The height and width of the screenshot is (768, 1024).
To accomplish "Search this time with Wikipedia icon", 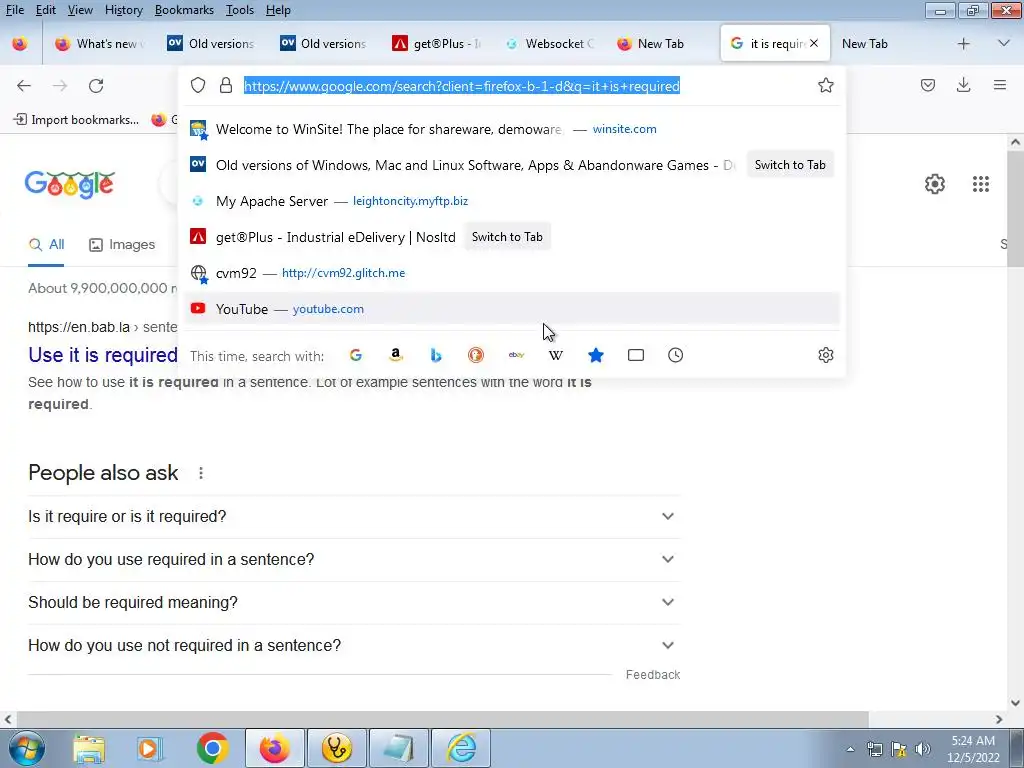I will (556, 355).
